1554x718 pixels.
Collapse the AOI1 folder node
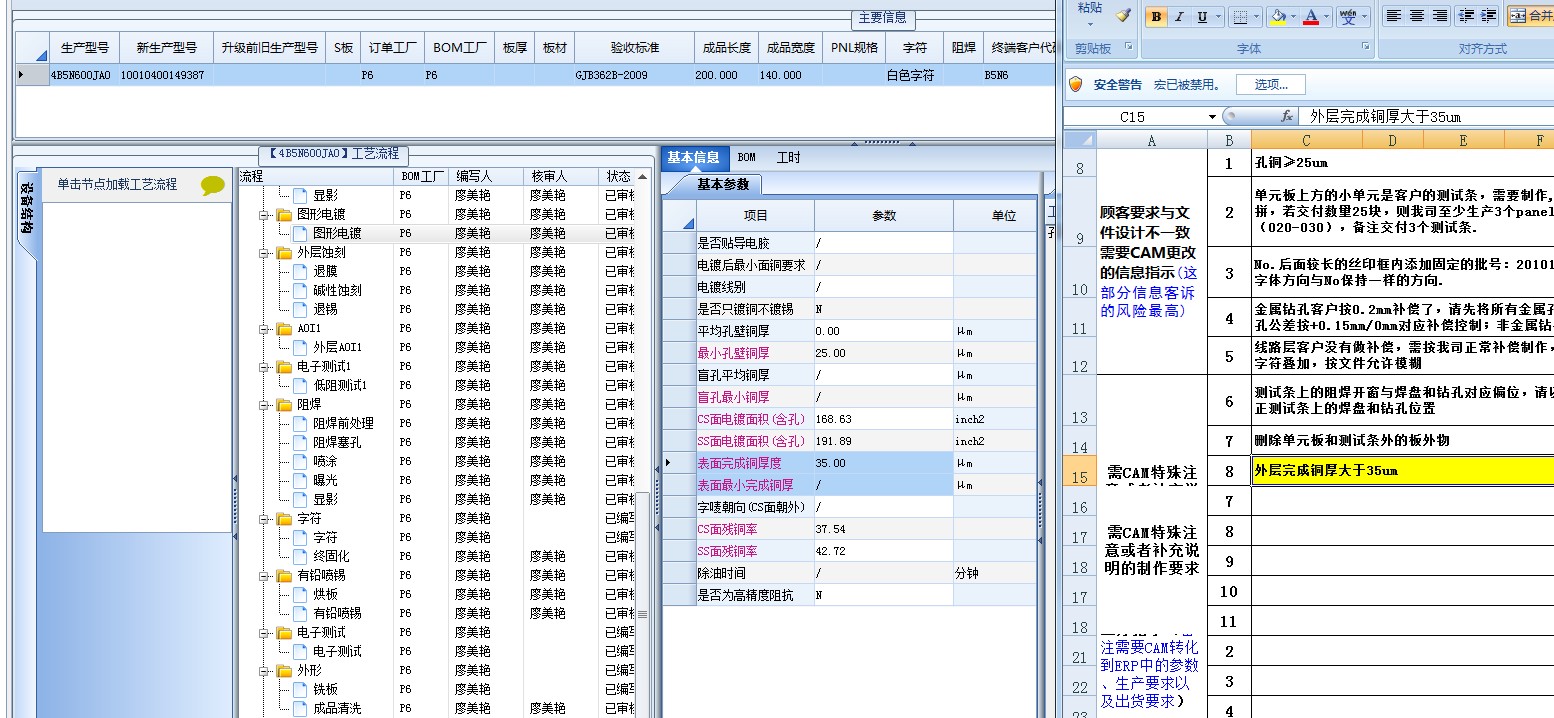click(x=265, y=329)
